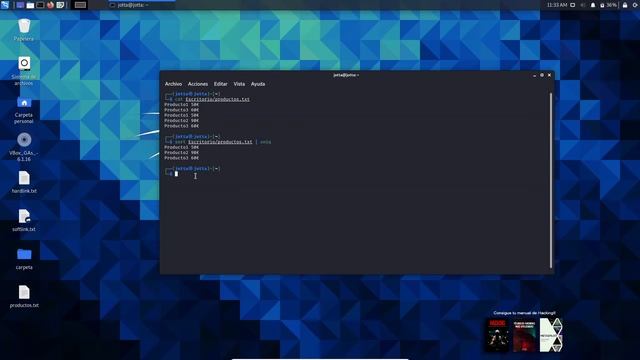The height and width of the screenshot is (360, 640).
Task: Click the volume icon in system tray
Action: coord(582,5)
